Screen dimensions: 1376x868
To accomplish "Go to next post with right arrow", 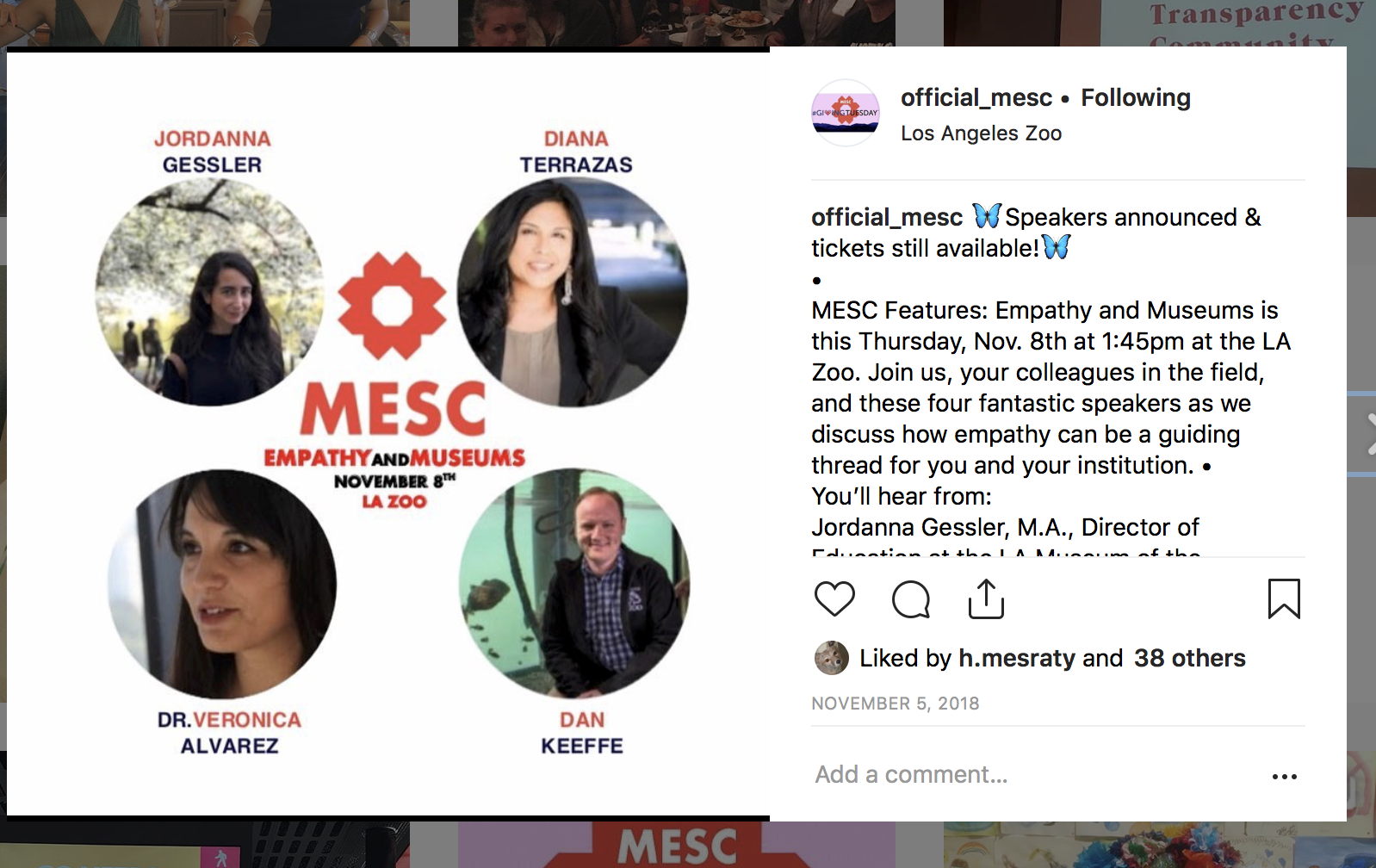I will click(1371, 433).
